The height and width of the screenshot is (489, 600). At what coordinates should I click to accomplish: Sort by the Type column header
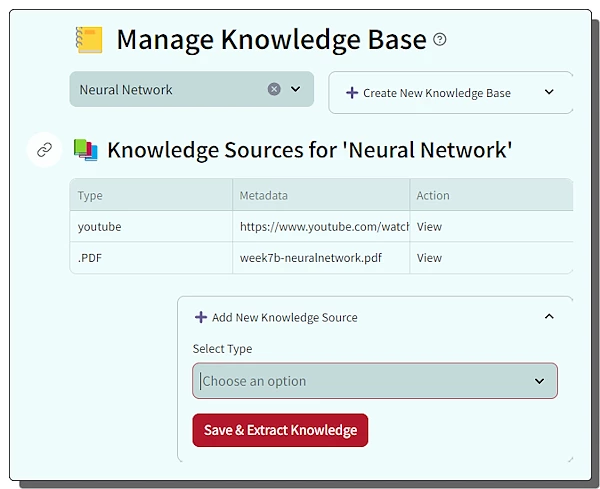coord(151,195)
